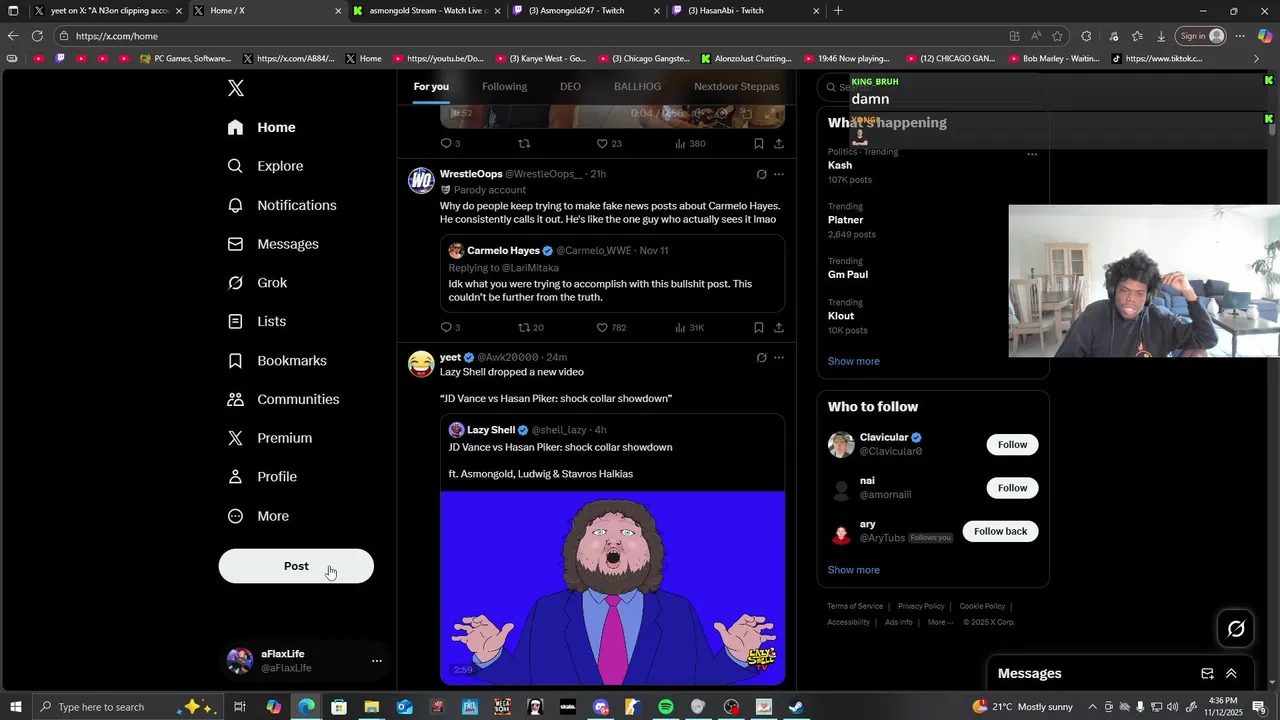
Task: Switch to the Nextdoor Steppas tab
Action: click(x=736, y=86)
